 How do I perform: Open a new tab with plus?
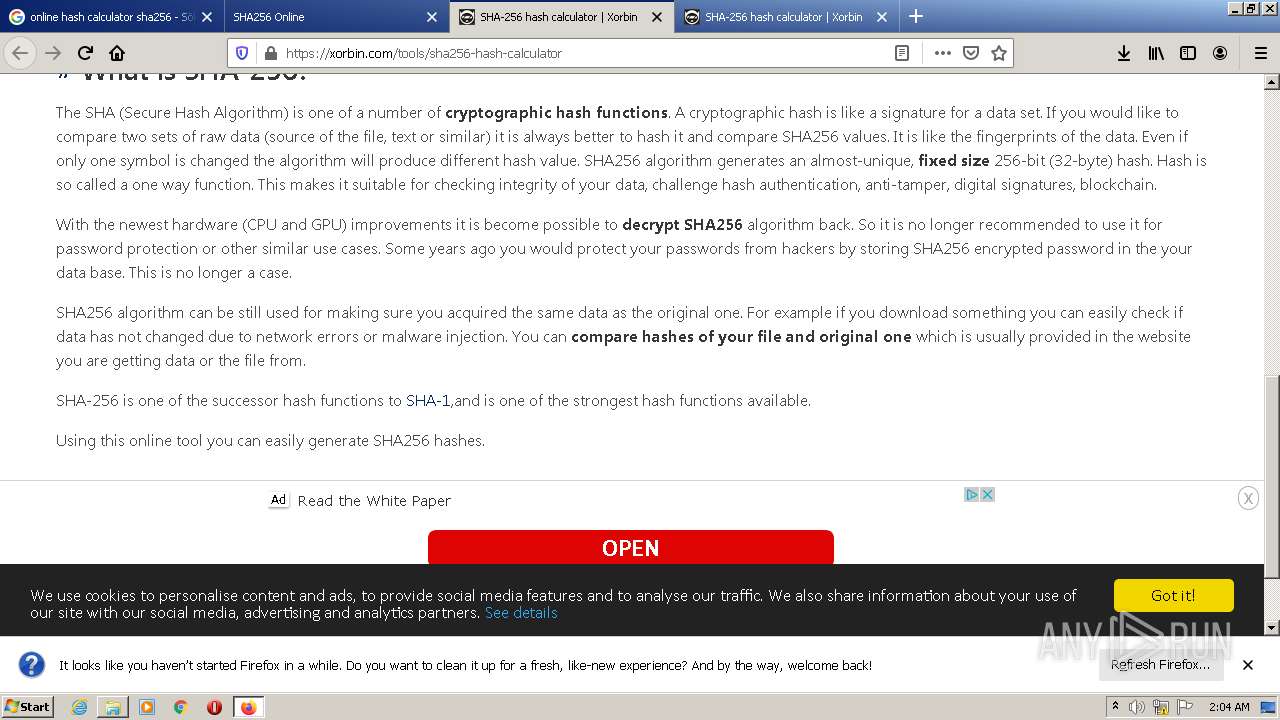[915, 16]
